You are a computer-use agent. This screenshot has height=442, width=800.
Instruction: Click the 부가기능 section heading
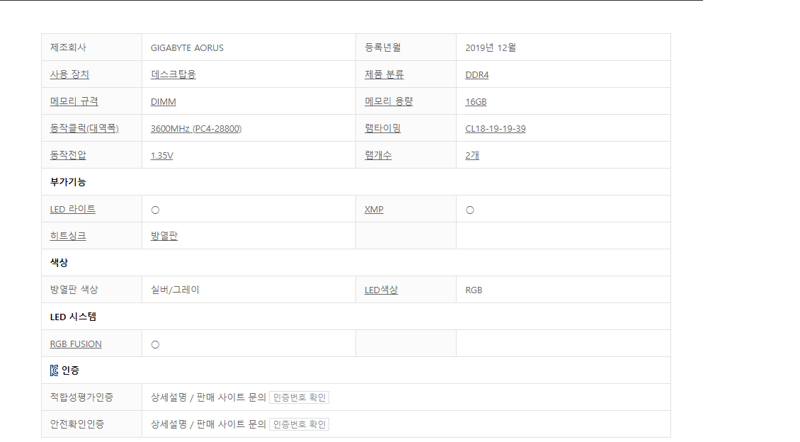pyautogui.click(x=68, y=182)
